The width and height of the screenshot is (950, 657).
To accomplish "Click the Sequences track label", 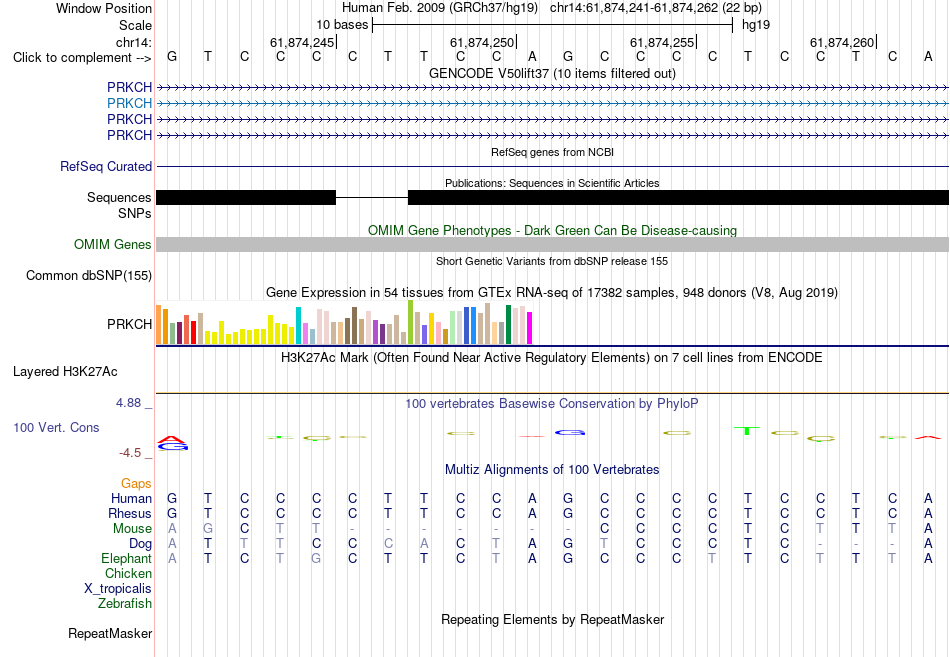I will click(119, 198).
